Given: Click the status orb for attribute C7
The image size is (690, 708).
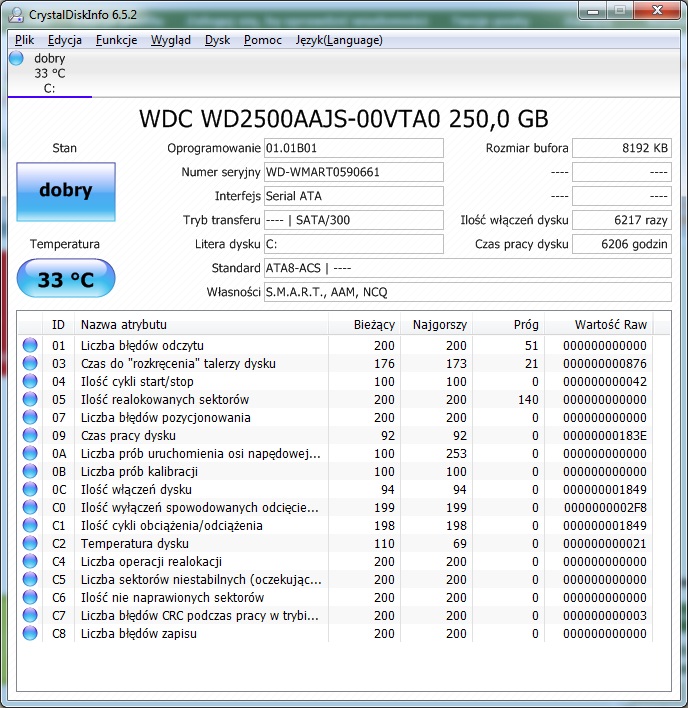Looking at the screenshot, I should tap(30, 615).
